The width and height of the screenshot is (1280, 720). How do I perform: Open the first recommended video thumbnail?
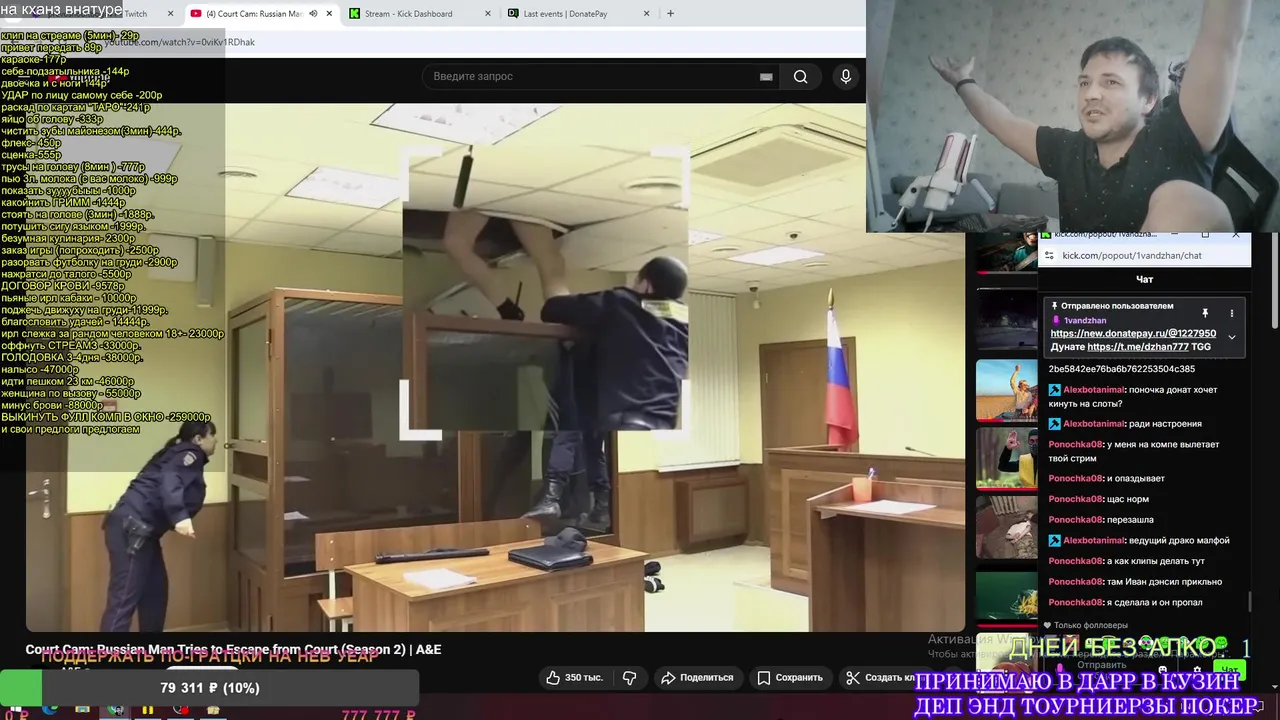coord(1006,252)
